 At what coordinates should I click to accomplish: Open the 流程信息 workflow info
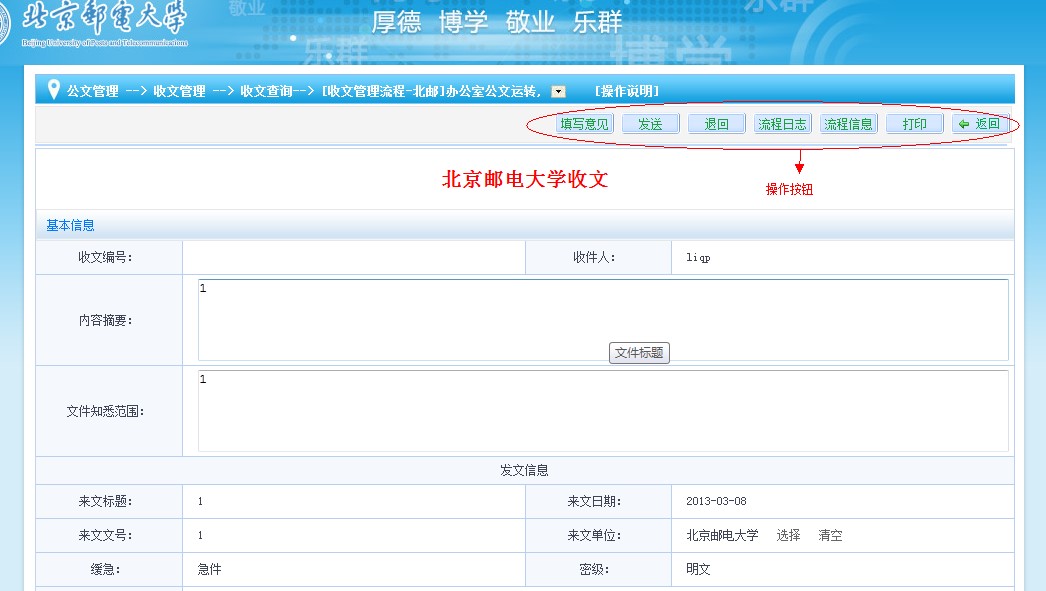[849, 124]
